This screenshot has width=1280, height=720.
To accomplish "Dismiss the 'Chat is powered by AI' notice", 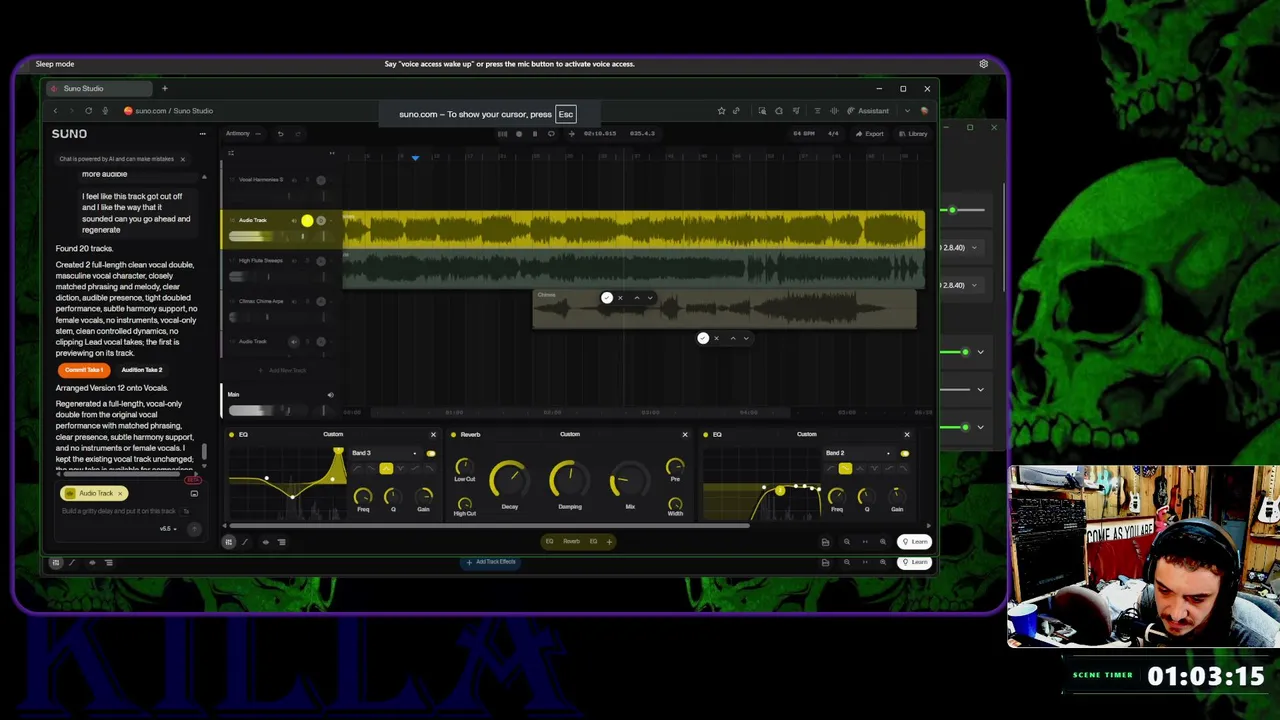I will point(182,159).
